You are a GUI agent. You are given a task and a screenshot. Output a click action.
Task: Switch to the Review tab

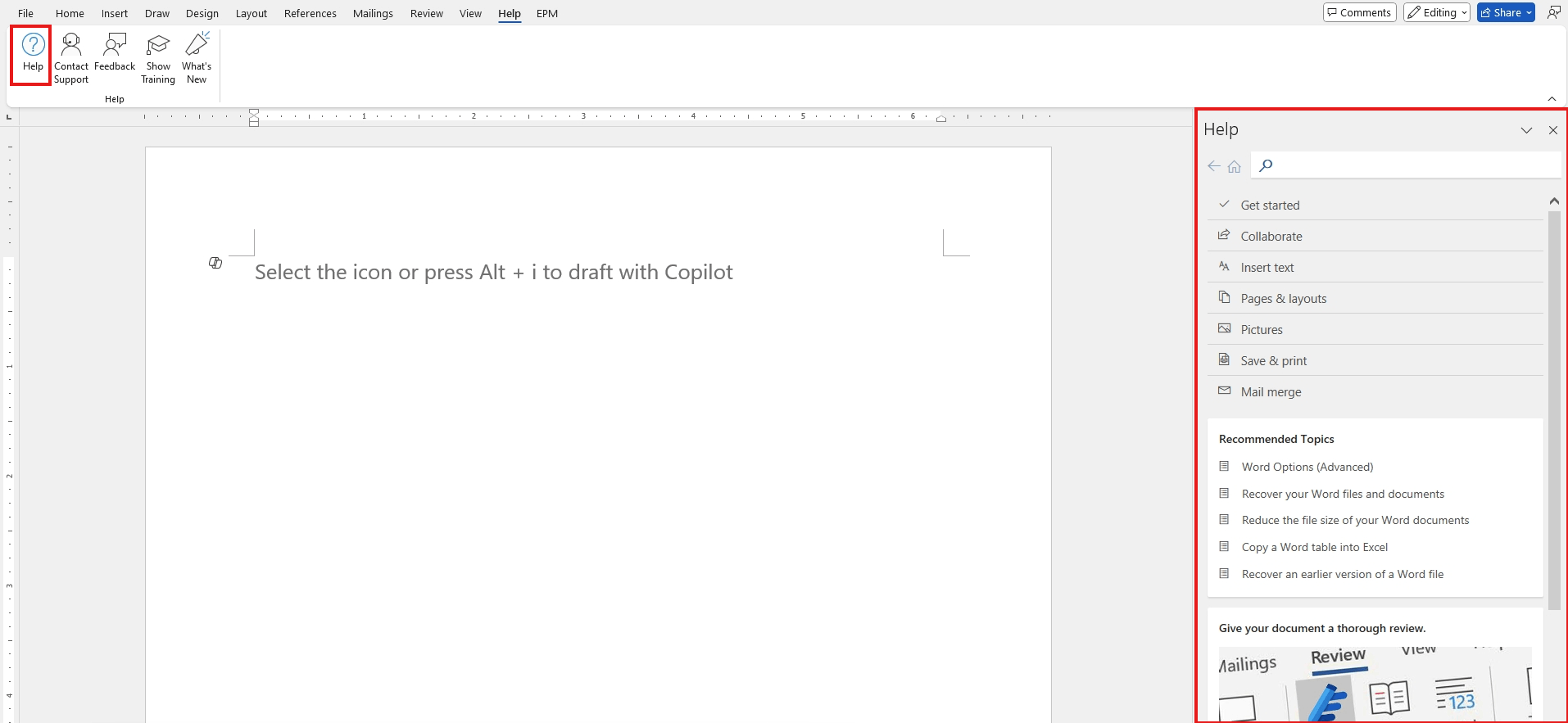(x=427, y=13)
